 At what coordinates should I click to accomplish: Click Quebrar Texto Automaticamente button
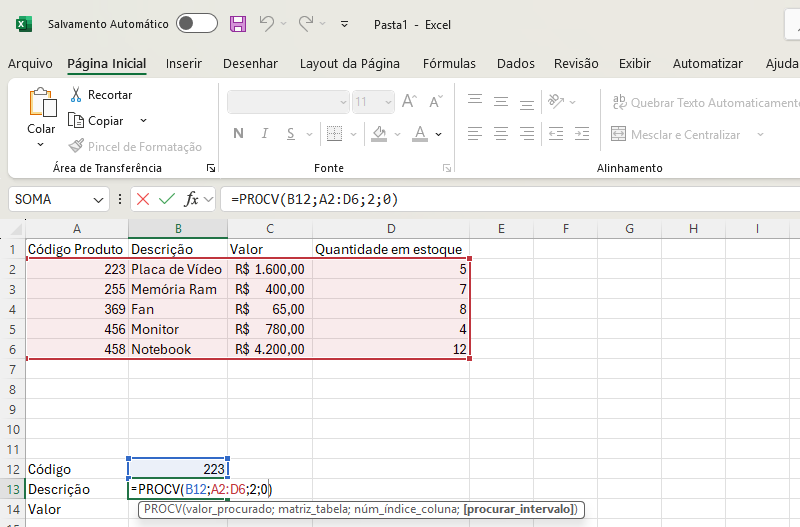[706, 103]
